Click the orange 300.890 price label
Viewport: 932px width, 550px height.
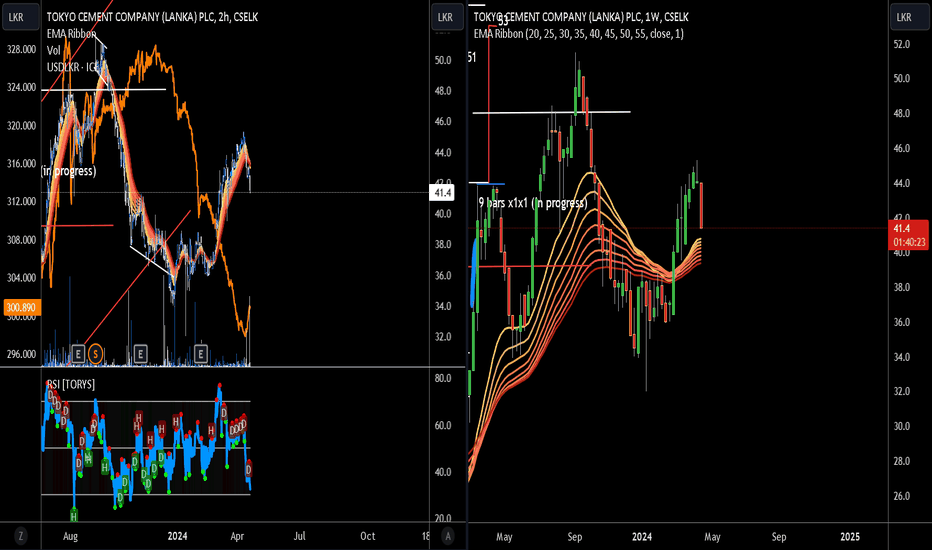(21, 307)
